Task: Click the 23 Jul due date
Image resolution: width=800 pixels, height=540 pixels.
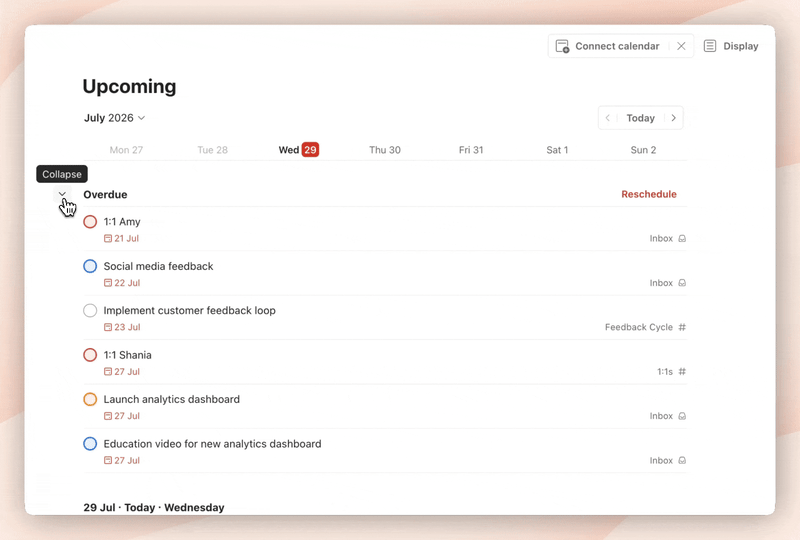Action: [127, 327]
